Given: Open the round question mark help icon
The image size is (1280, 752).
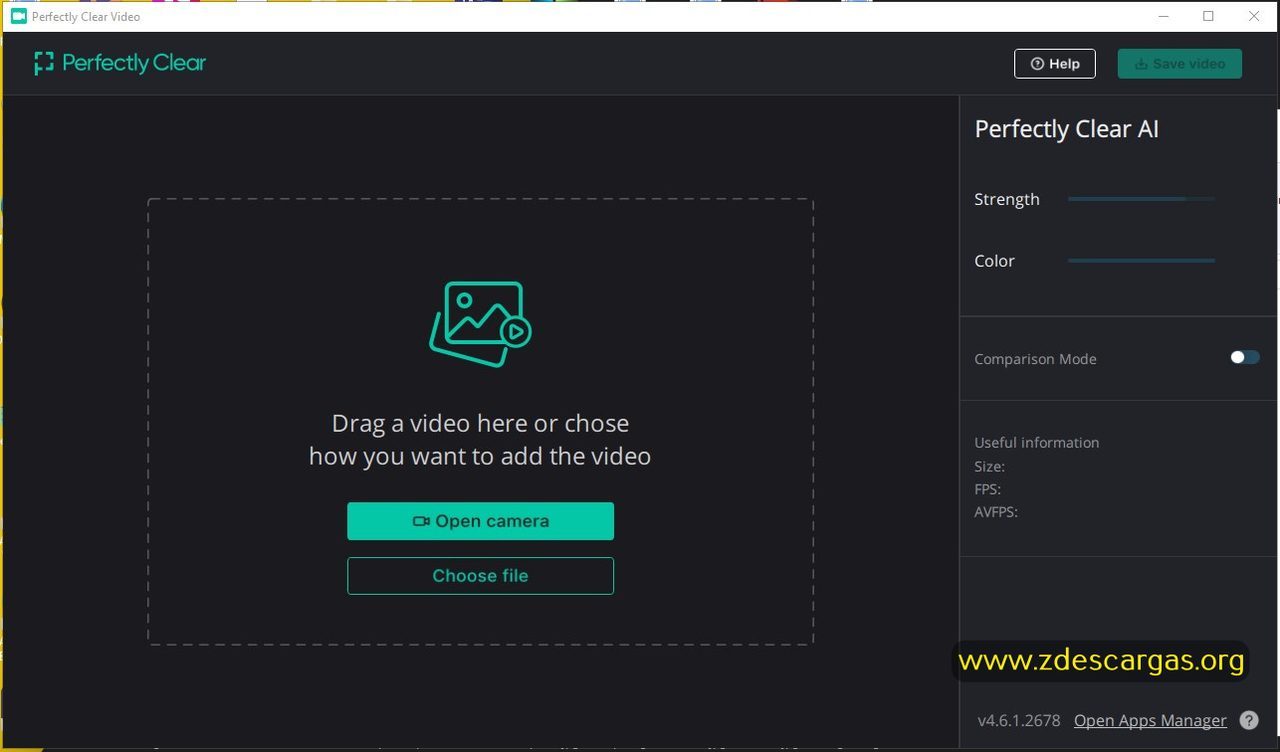Looking at the screenshot, I should tap(1249, 720).
